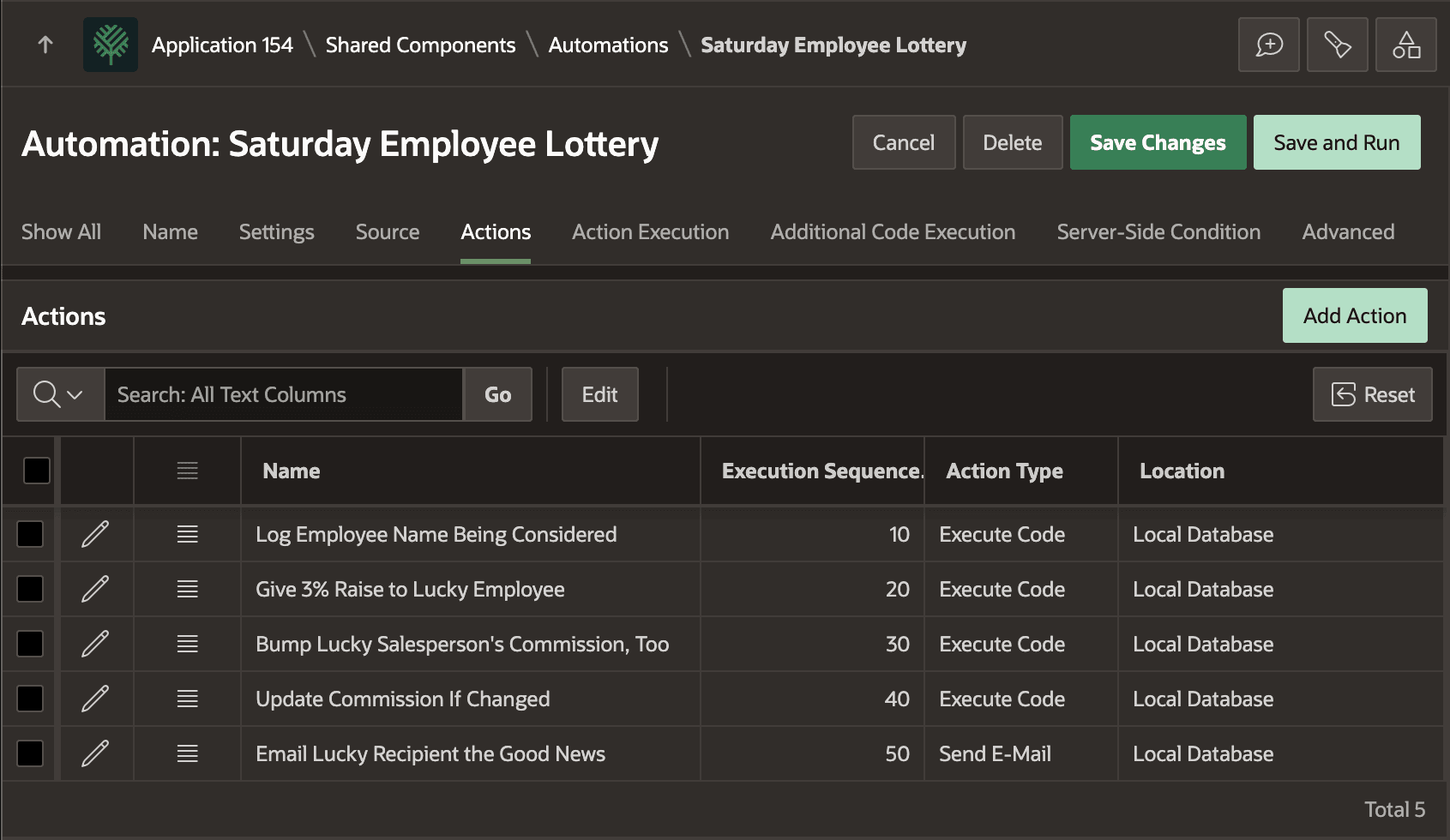
Task: Check the Log Employee Name Being Considered row
Action: (x=30, y=534)
